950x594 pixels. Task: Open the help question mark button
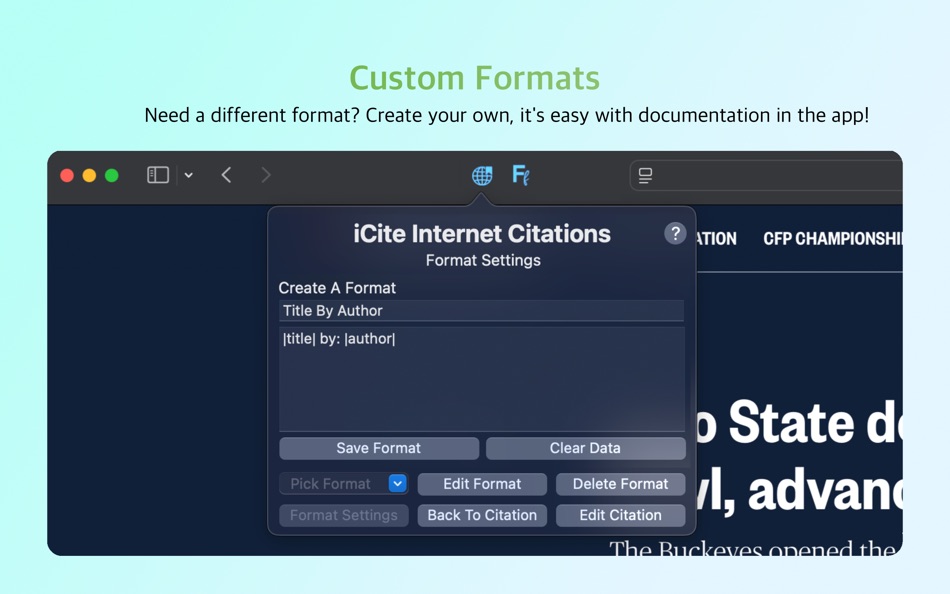click(675, 233)
